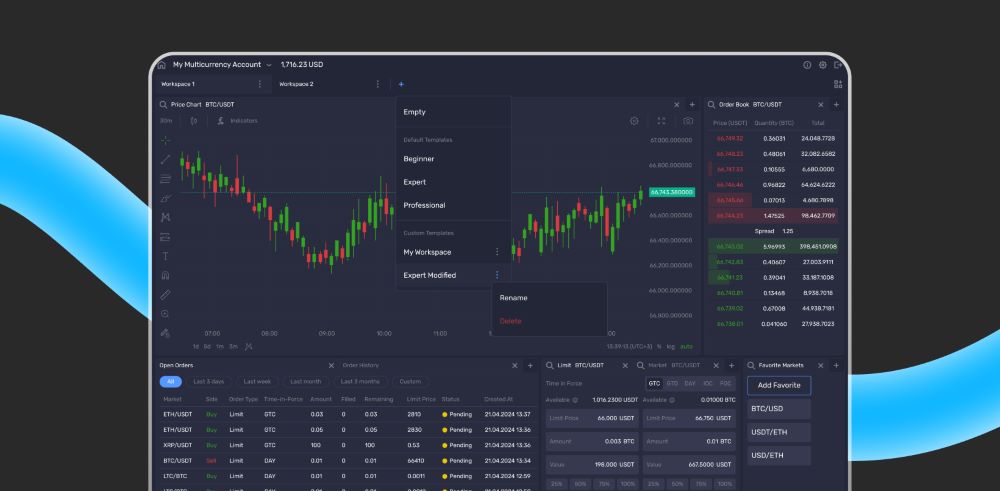Click the compare date-range icon below chart

[x=249, y=346]
